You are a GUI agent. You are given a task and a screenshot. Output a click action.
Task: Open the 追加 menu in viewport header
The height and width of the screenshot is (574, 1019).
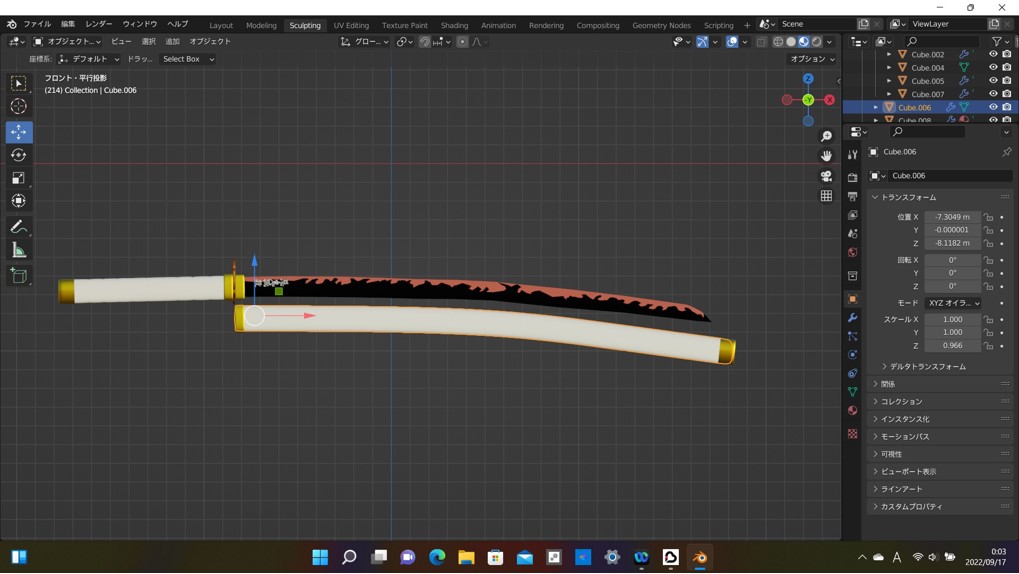point(172,42)
